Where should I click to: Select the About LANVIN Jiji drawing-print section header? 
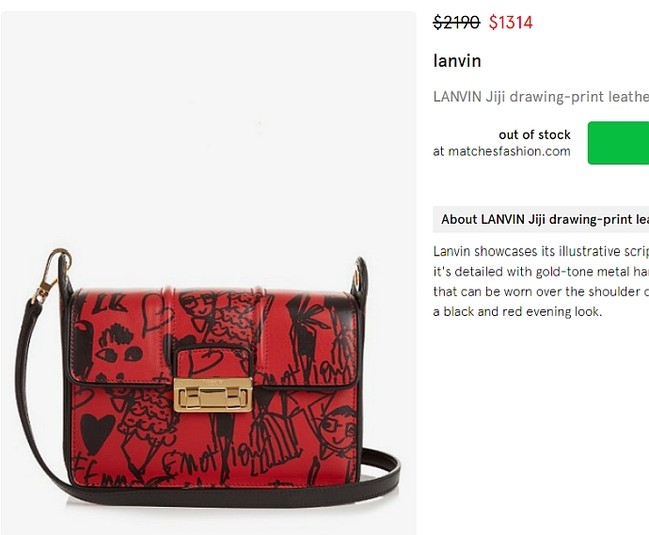point(541,219)
